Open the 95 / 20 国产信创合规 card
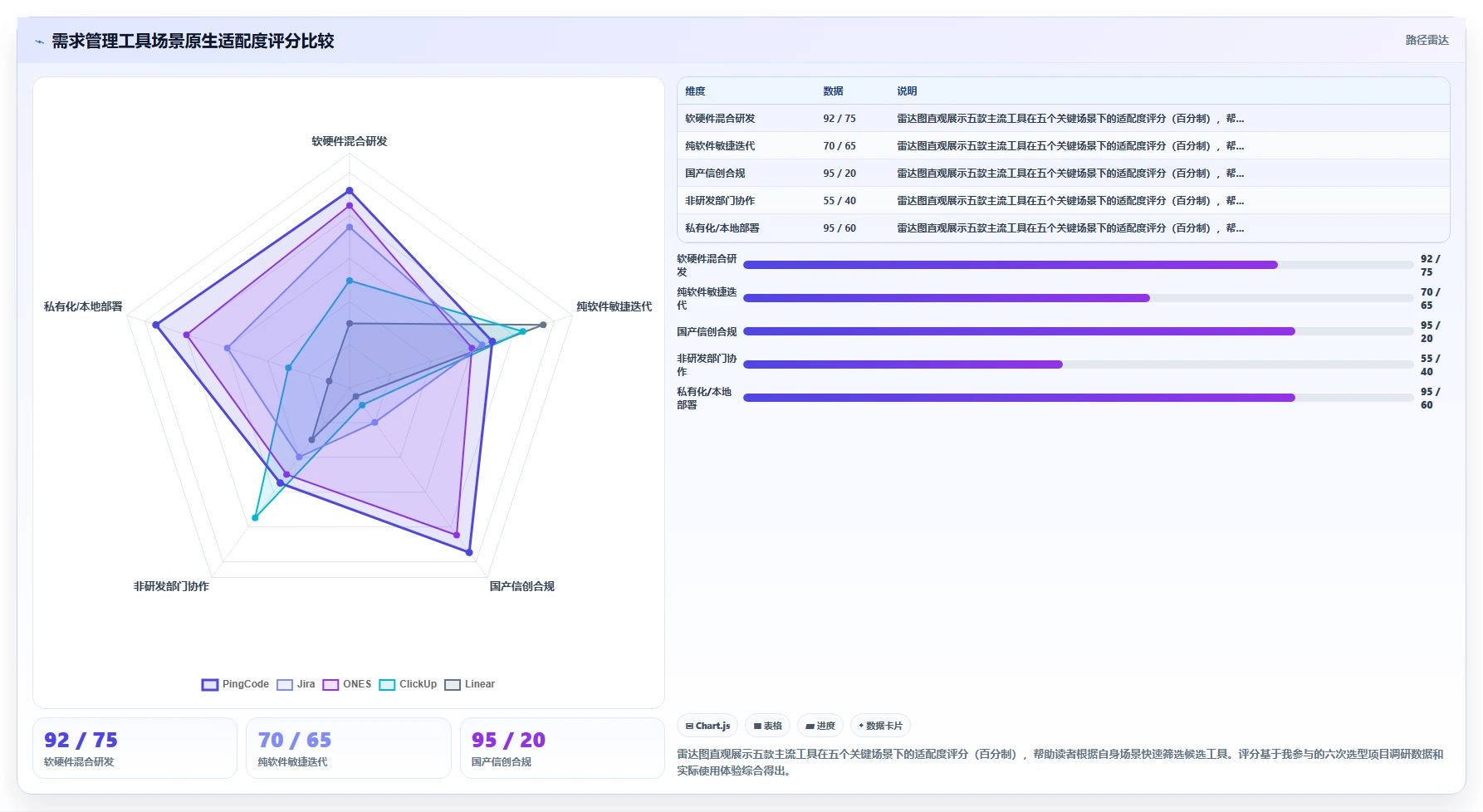Screen dimensions: 1483x812 [x=562, y=748]
